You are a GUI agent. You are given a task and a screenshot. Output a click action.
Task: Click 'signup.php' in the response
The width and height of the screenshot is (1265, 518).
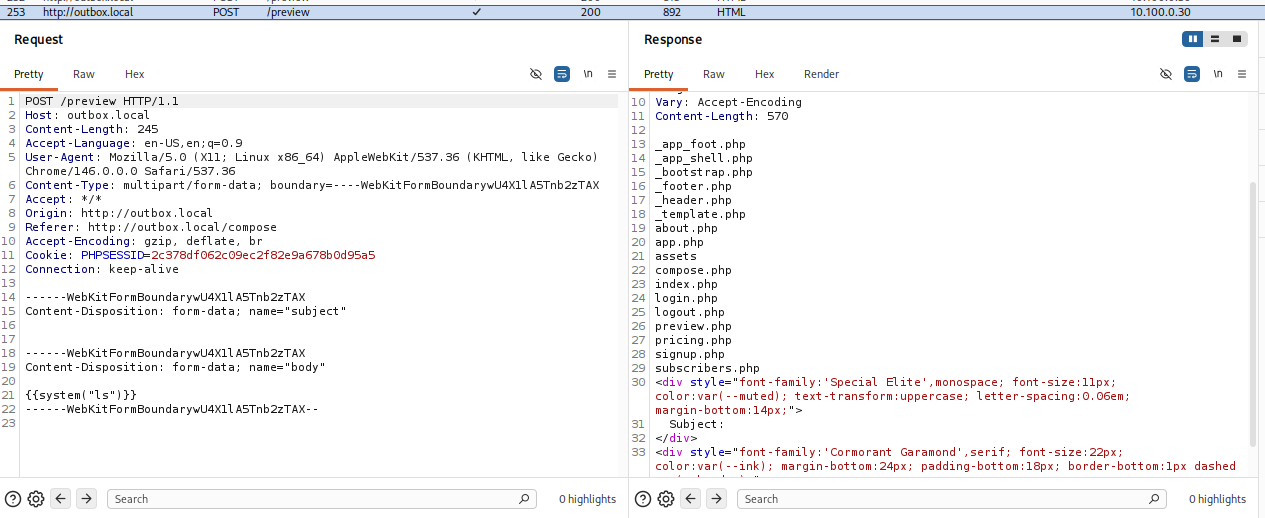(690, 354)
